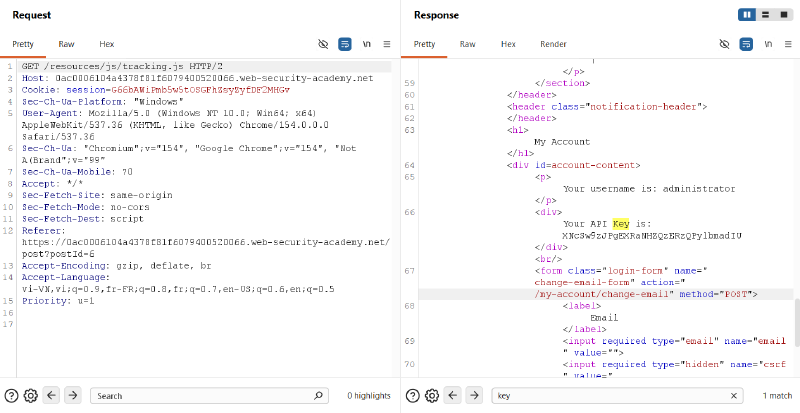
Task: Open Request search settings gear
Action: [x=31, y=396]
